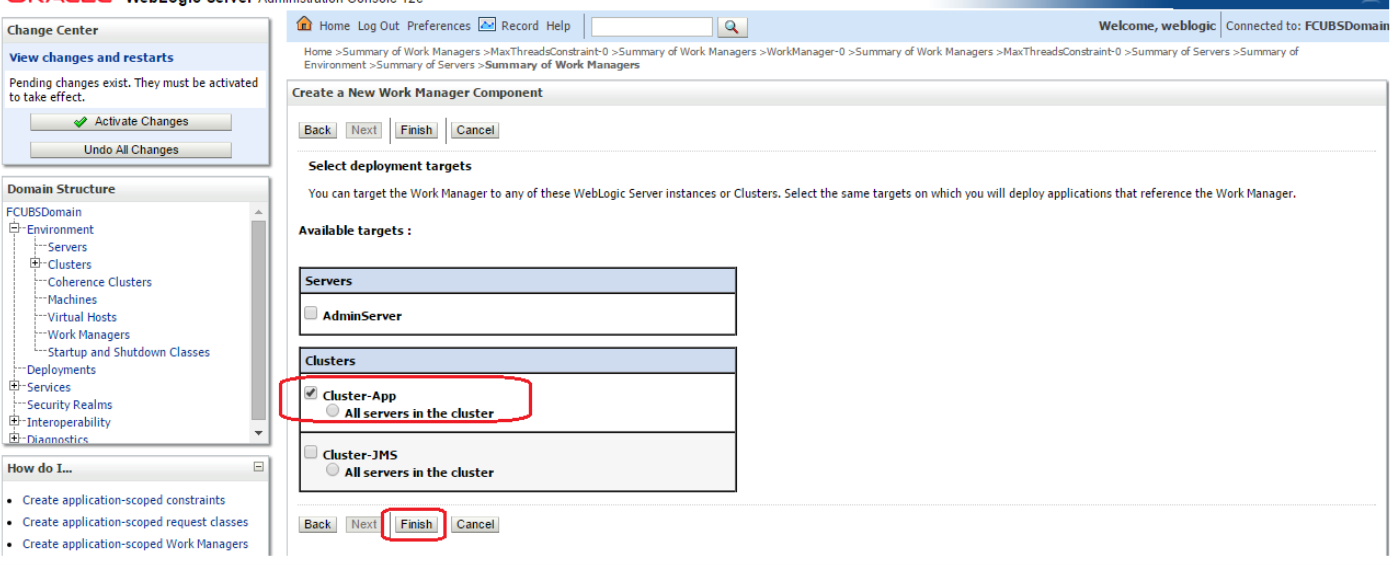
Task: Click Domain Structure scrollbar up arrow
Action: pyautogui.click(x=259, y=212)
